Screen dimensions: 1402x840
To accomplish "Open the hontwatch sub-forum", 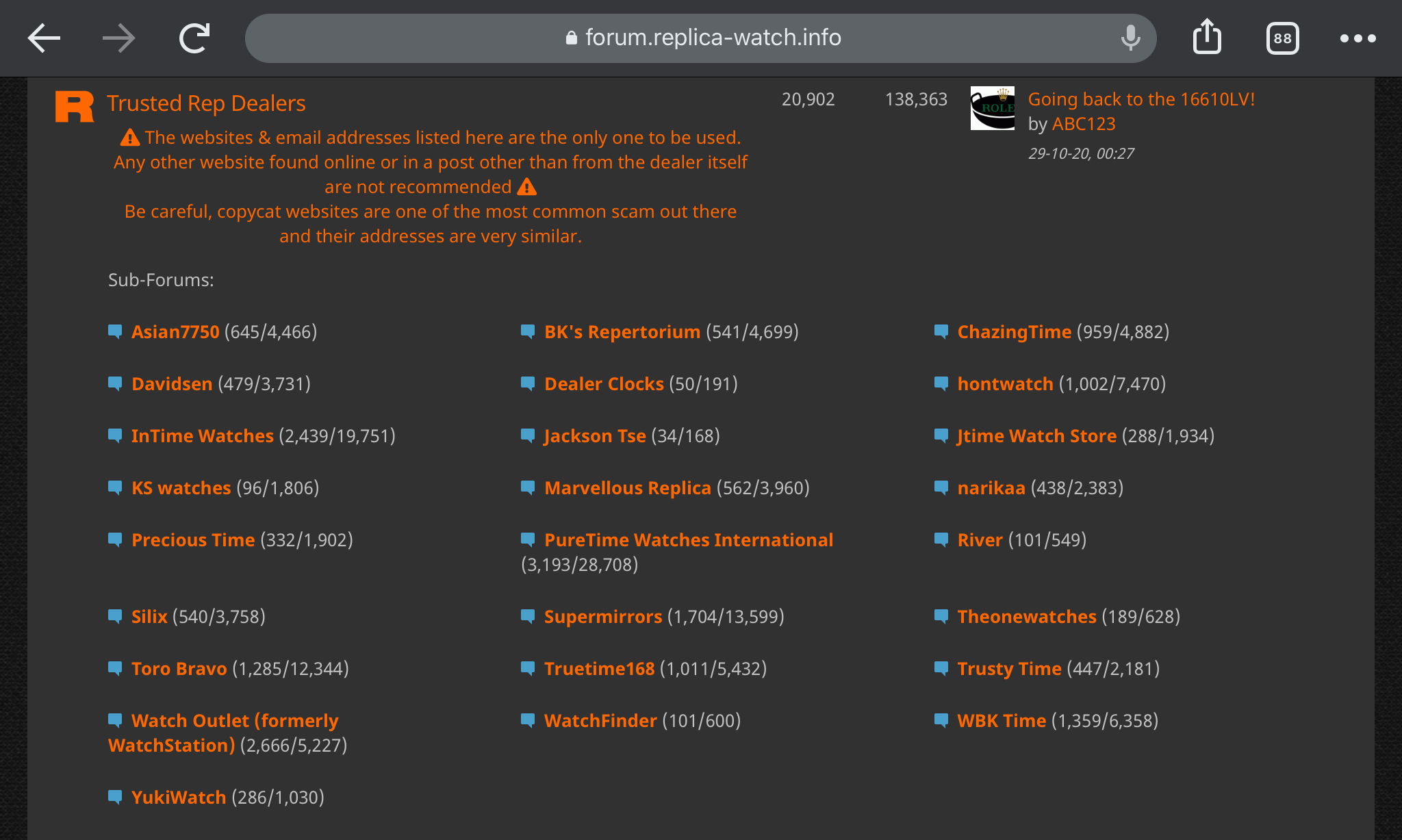I will [1005, 383].
